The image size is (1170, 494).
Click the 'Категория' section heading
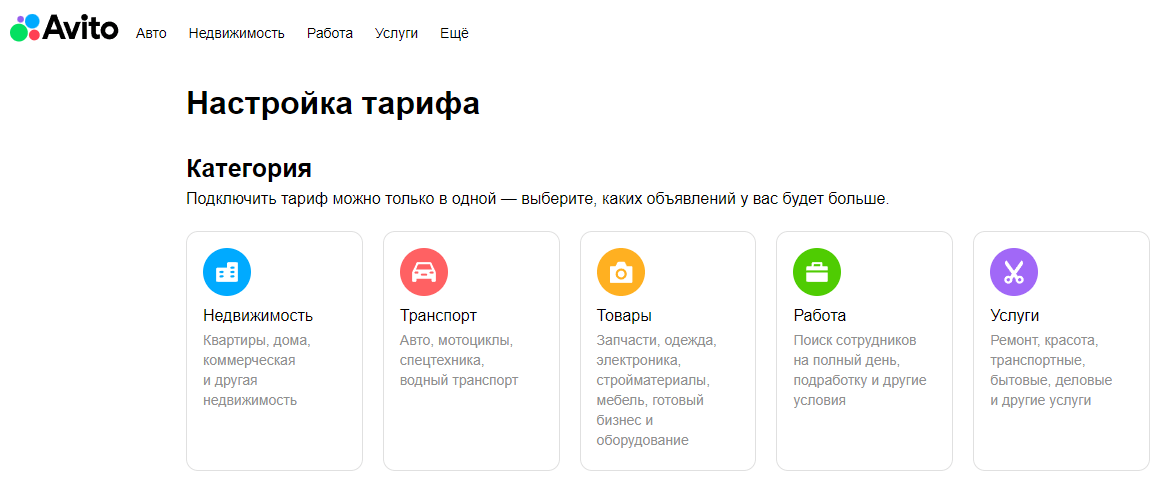click(x=248, y=168)
